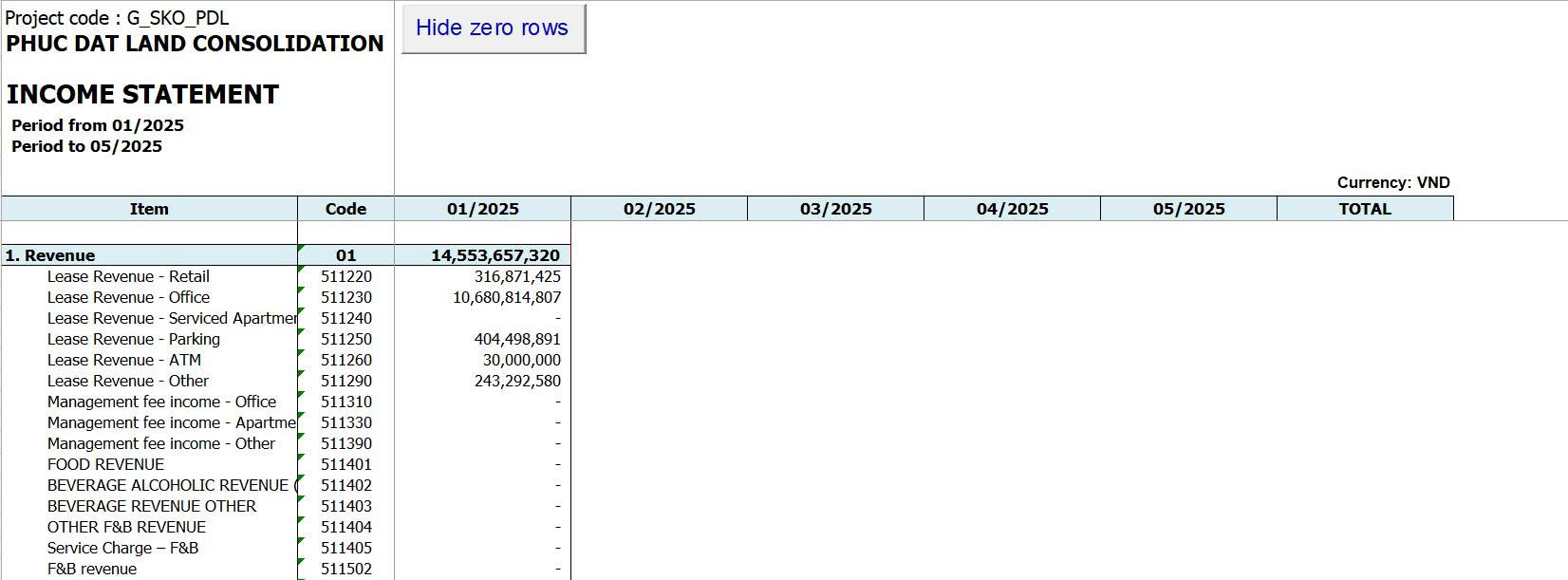Image resolution: width=1568 pixels, height=580 pixels.
Task: Select the 02/2025 column header
Action: 659,209
